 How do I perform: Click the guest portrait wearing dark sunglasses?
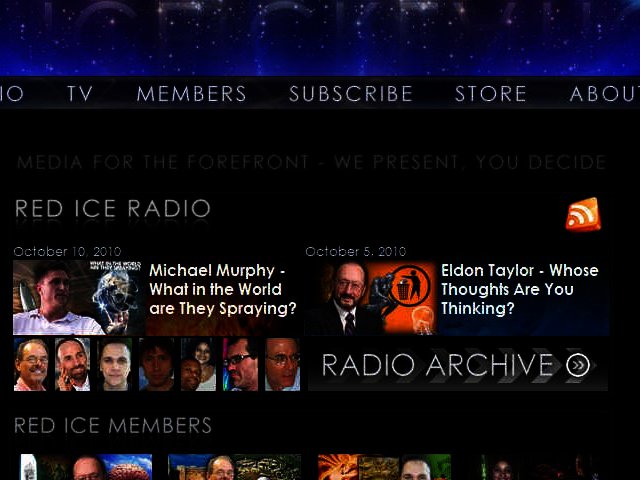[x=239, y=364]
